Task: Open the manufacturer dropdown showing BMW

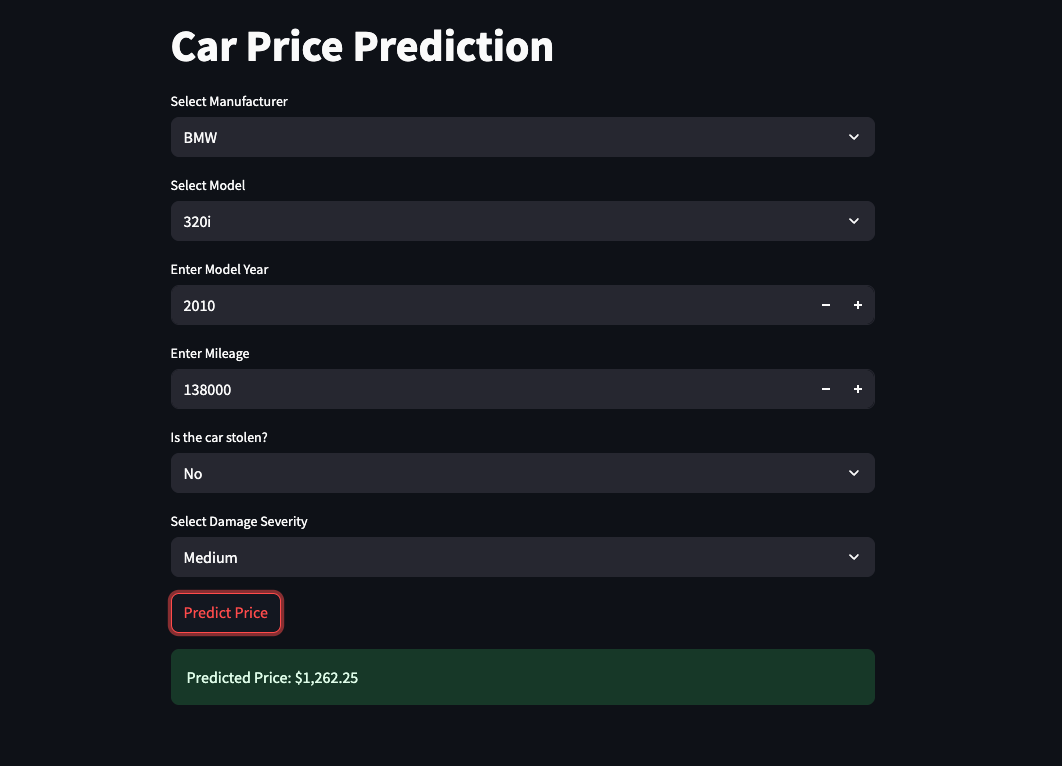Action: (500, 137)
